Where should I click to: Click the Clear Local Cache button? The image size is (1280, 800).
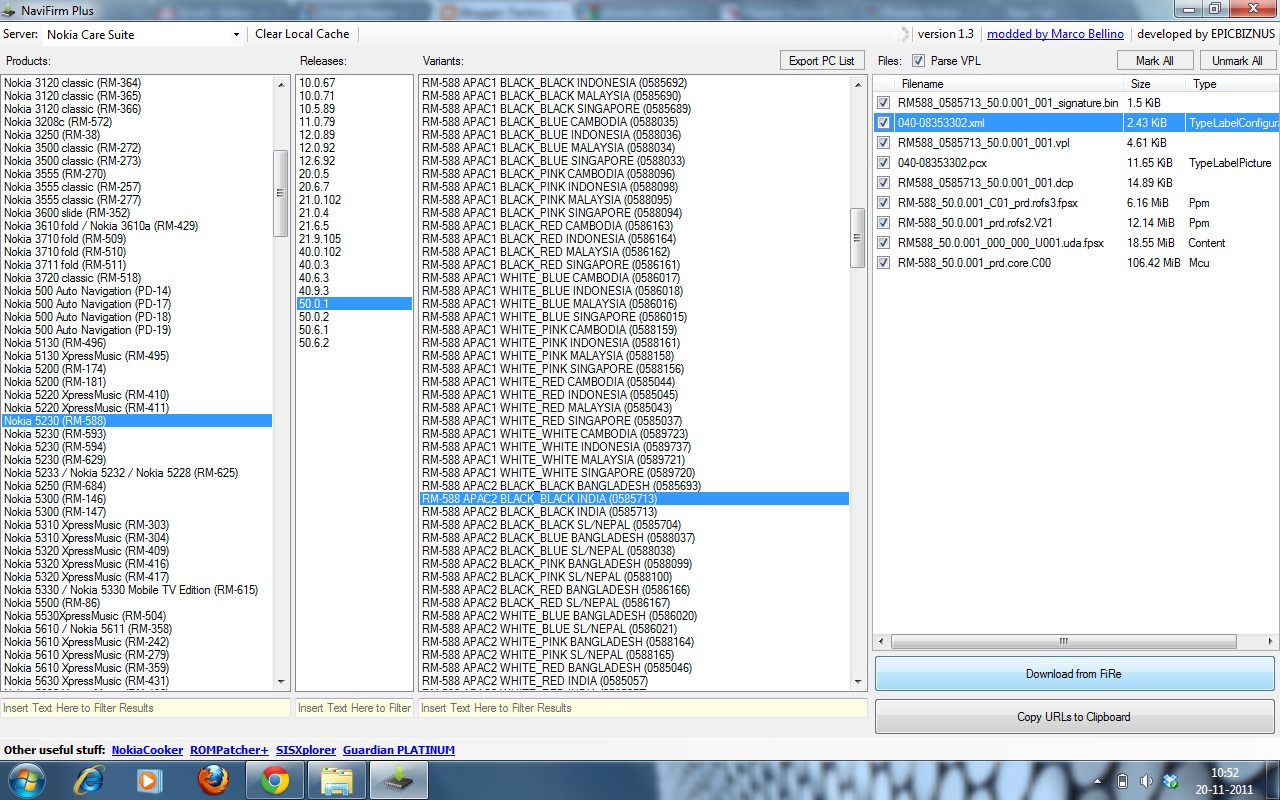tap(302, 34)
